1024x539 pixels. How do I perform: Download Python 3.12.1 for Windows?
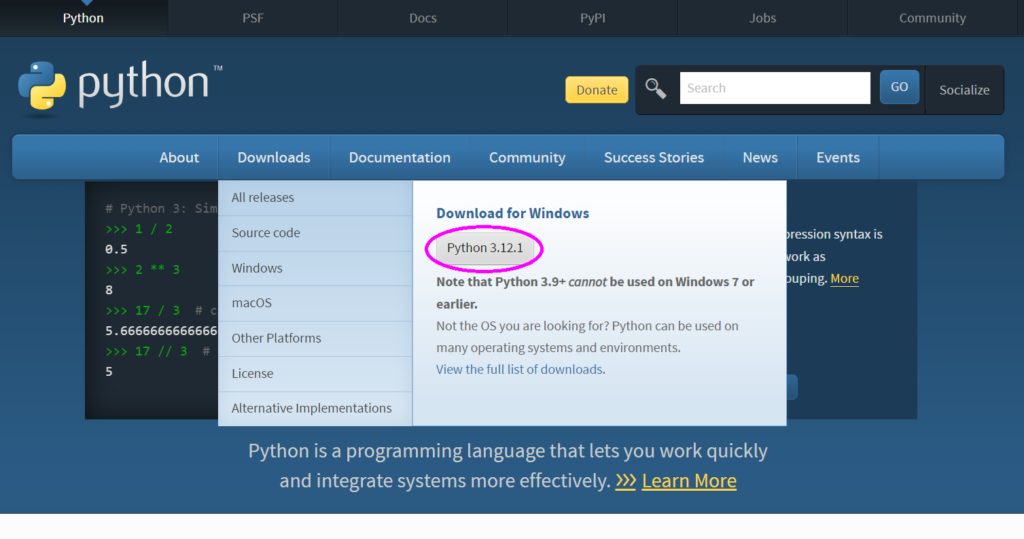tap(485, 248)
